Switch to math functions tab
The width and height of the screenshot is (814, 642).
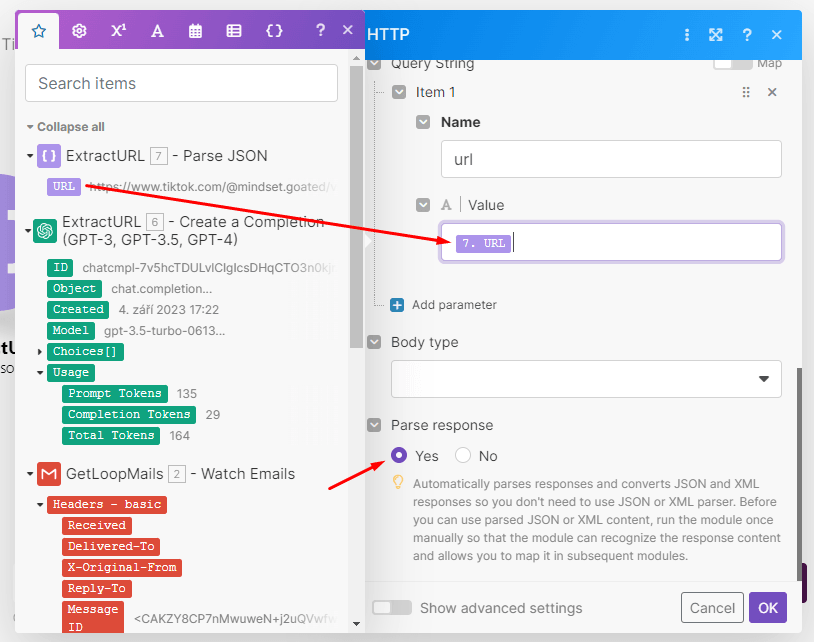[x=118, y=31]
